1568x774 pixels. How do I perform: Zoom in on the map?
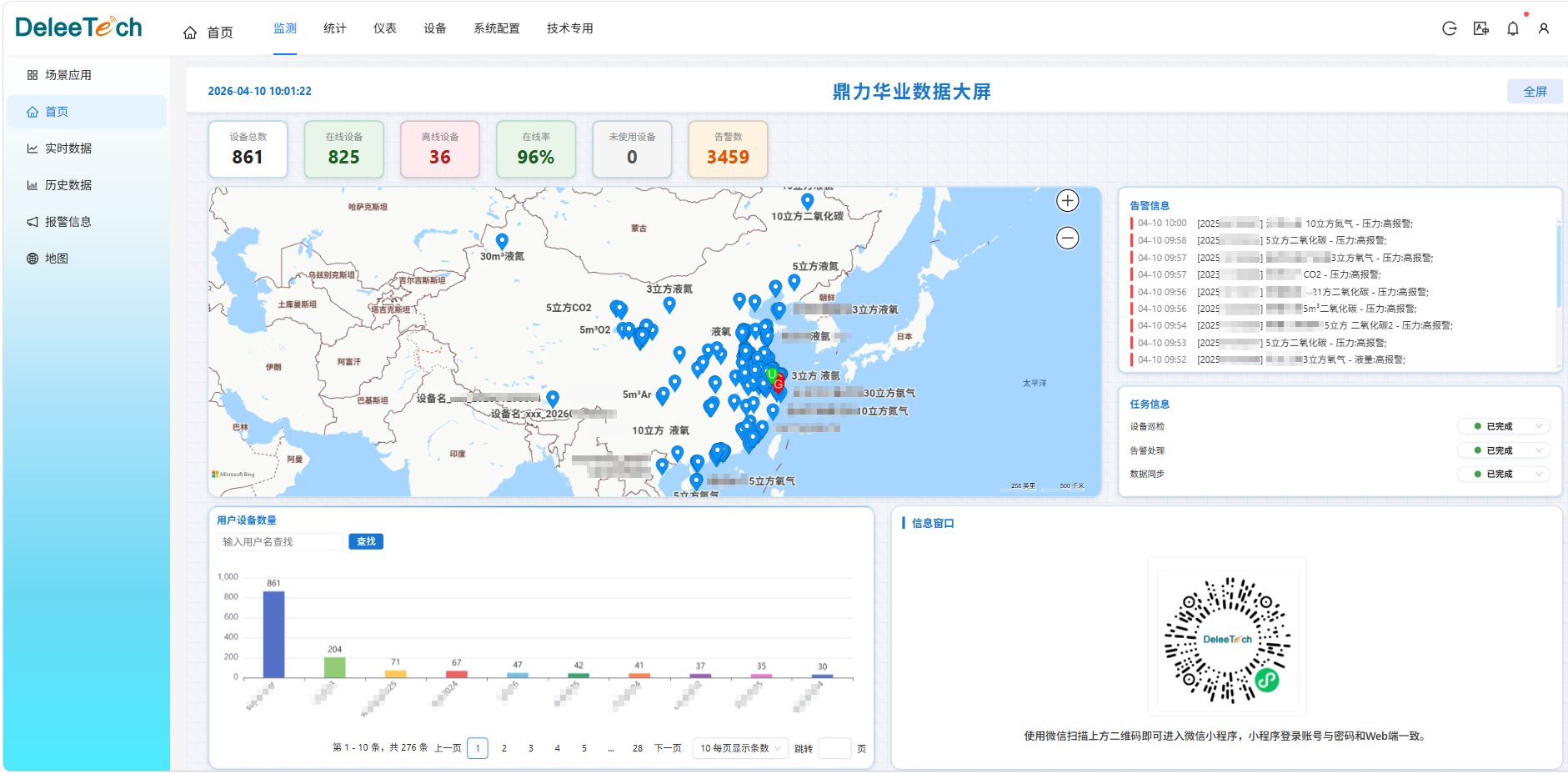click(1067, 201)
